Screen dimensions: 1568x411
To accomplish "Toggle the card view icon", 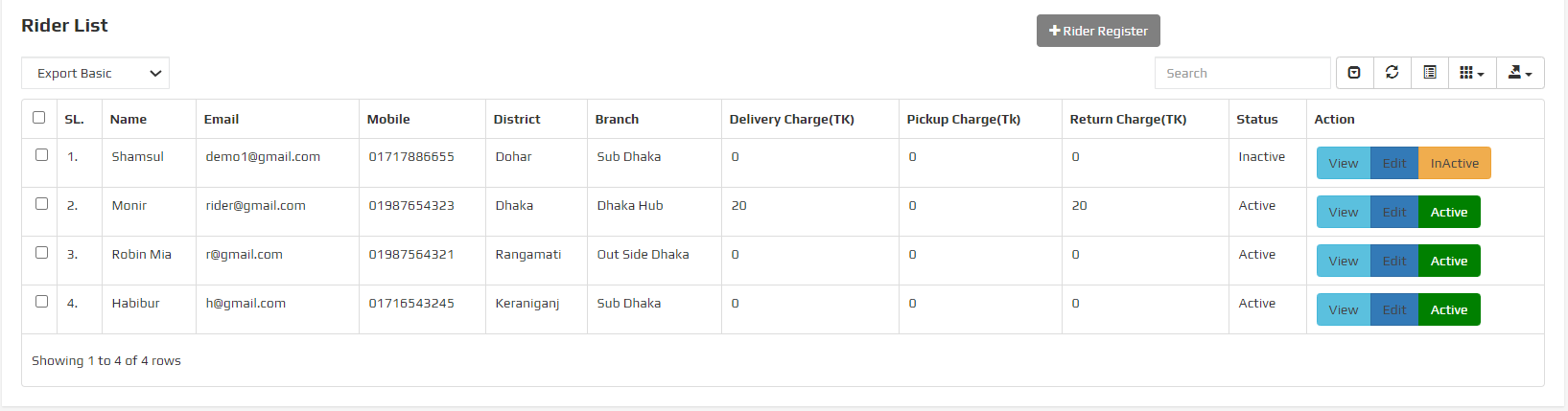I will point(1430,73).
